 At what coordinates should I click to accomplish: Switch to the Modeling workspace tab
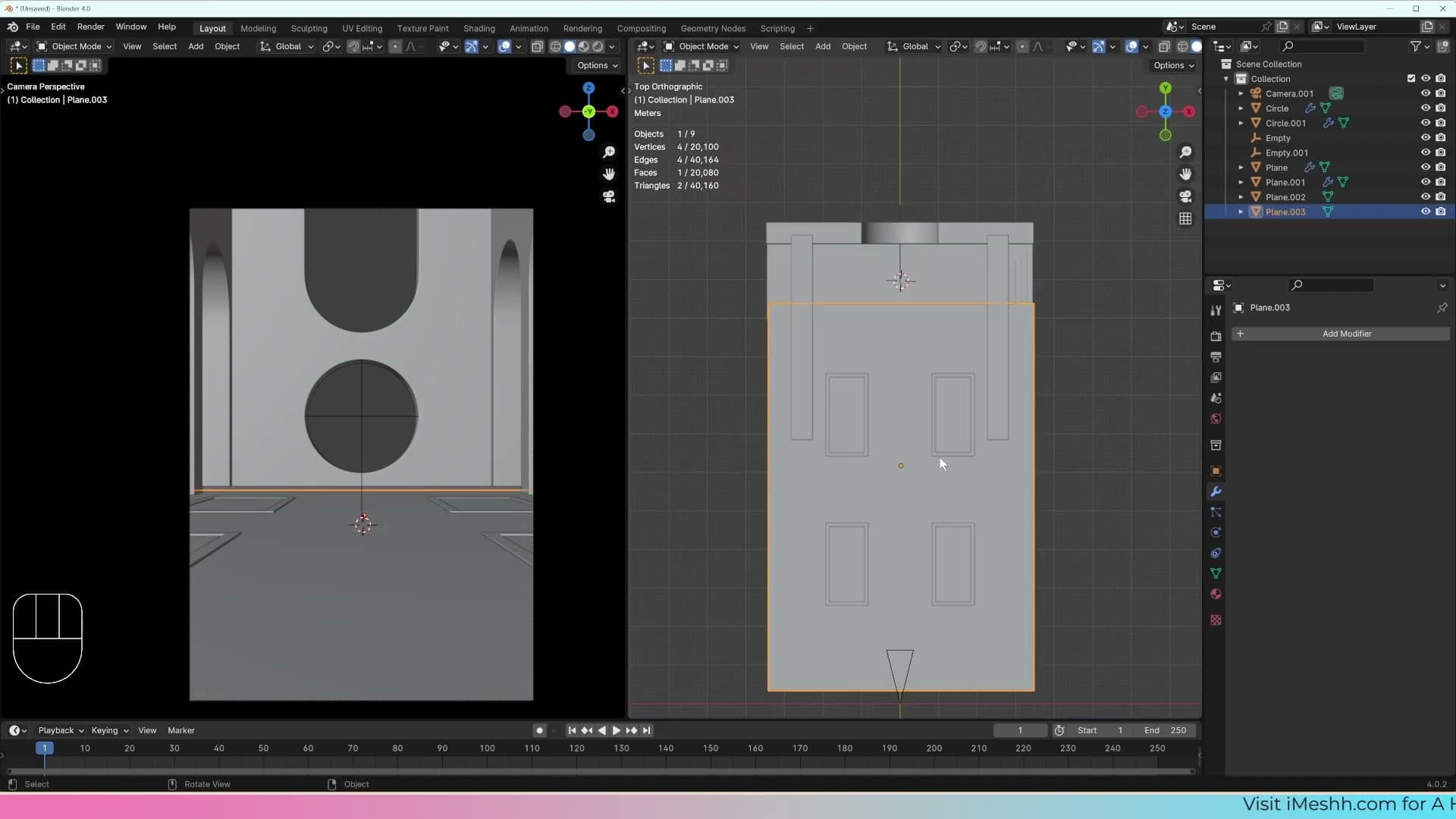click(x=258, y=28)
